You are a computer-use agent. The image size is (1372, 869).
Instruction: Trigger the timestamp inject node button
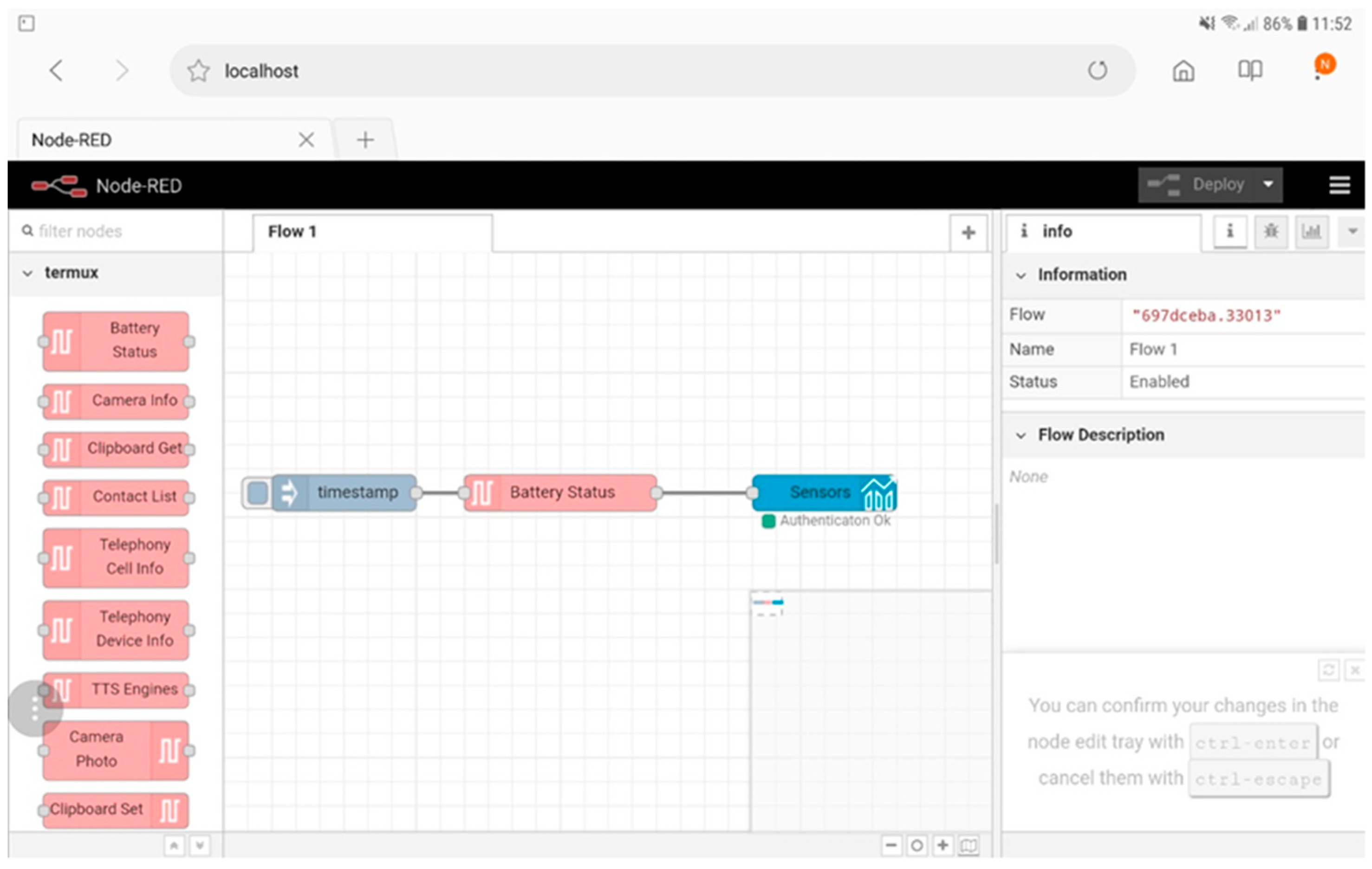point(258,493)
